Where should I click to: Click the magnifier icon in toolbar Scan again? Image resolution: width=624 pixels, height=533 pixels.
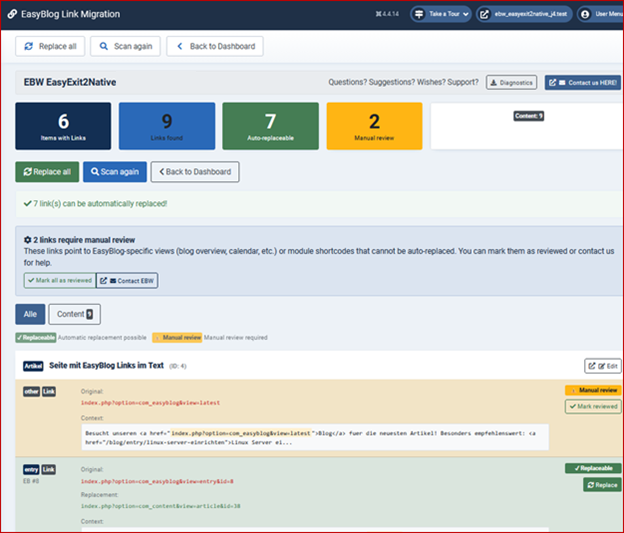pyautogui.click(x=103, y=46)
